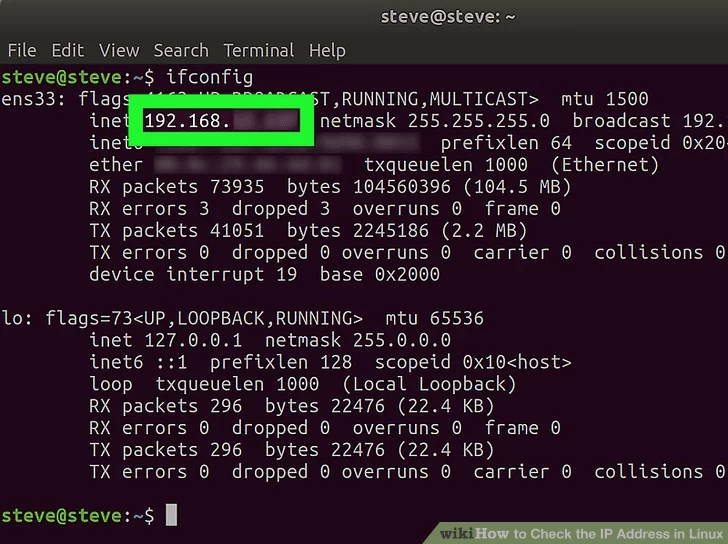Open the View menu
Viewport: 728px width, 544px height.
point(119,50)
